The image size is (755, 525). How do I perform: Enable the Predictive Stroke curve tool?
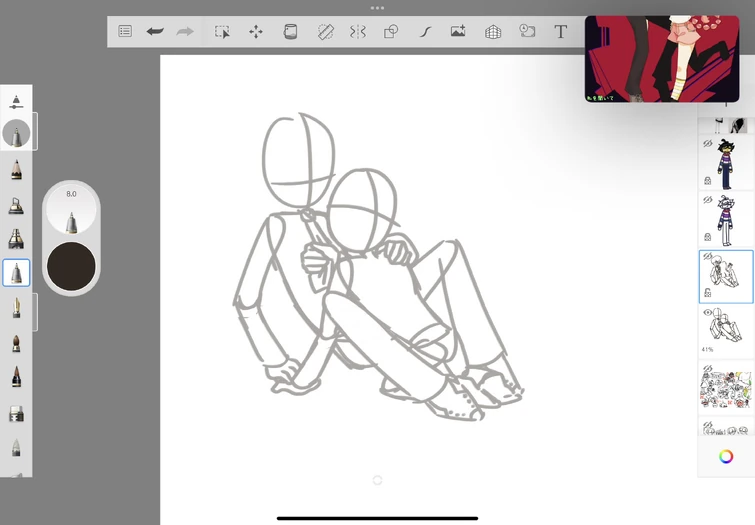pos(425,32)
